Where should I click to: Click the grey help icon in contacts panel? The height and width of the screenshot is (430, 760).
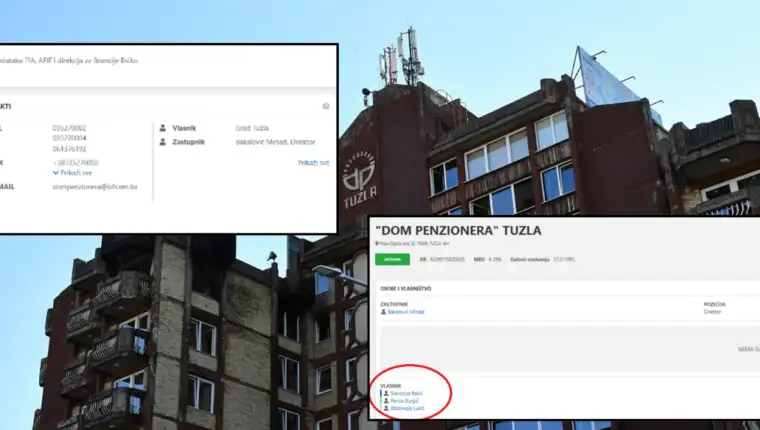point(326,106)
